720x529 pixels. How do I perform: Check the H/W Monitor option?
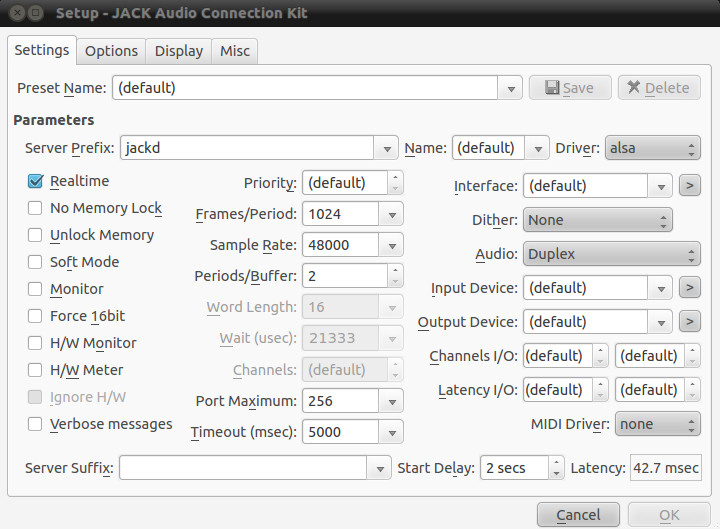(35, 343)
